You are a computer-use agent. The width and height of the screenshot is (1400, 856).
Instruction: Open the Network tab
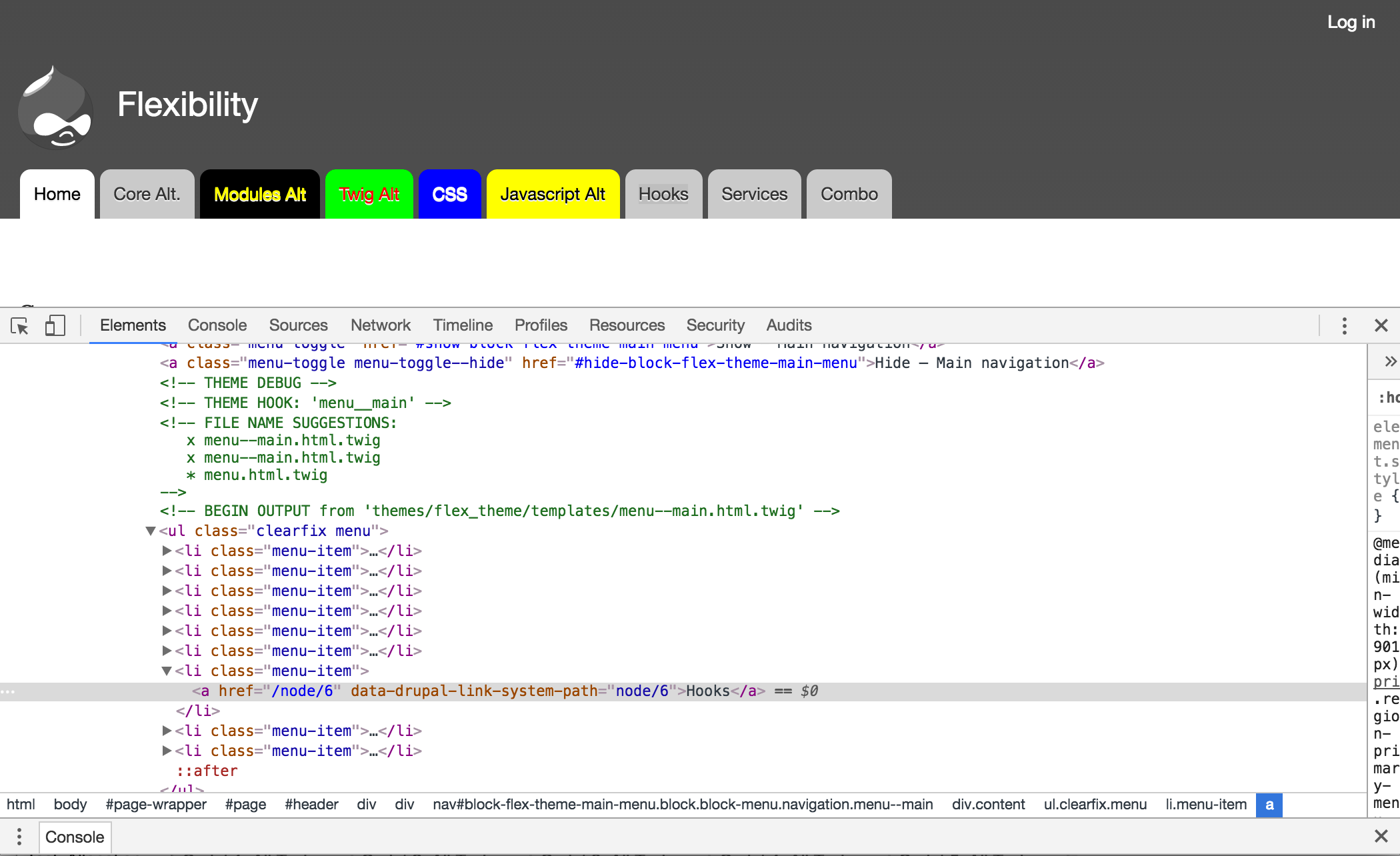381,325
